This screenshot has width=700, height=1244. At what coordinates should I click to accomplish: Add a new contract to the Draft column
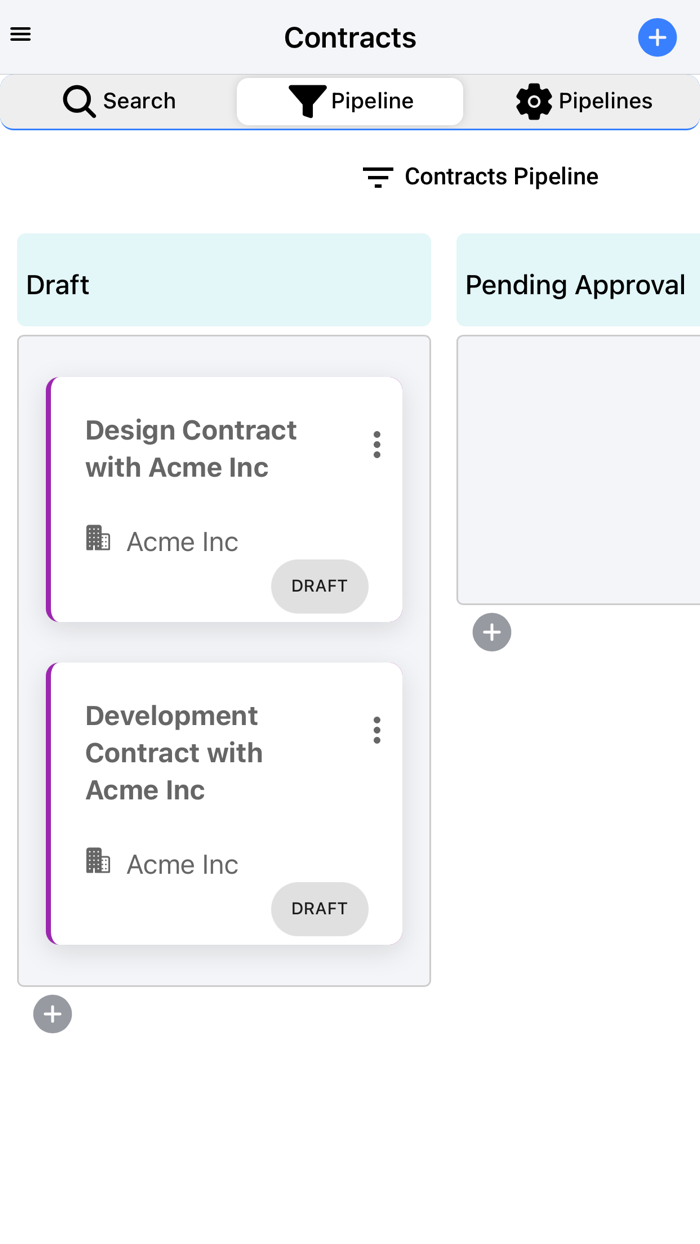52,1014
